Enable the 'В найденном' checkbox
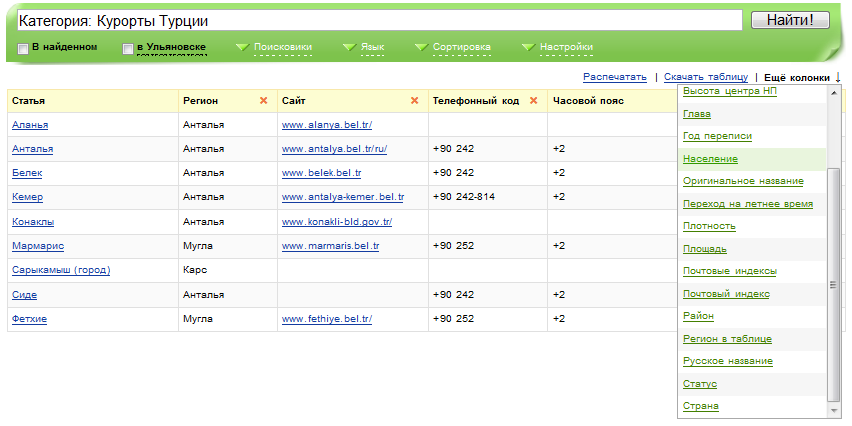Viewport: 852px width, 426px height. pos(23,48)
